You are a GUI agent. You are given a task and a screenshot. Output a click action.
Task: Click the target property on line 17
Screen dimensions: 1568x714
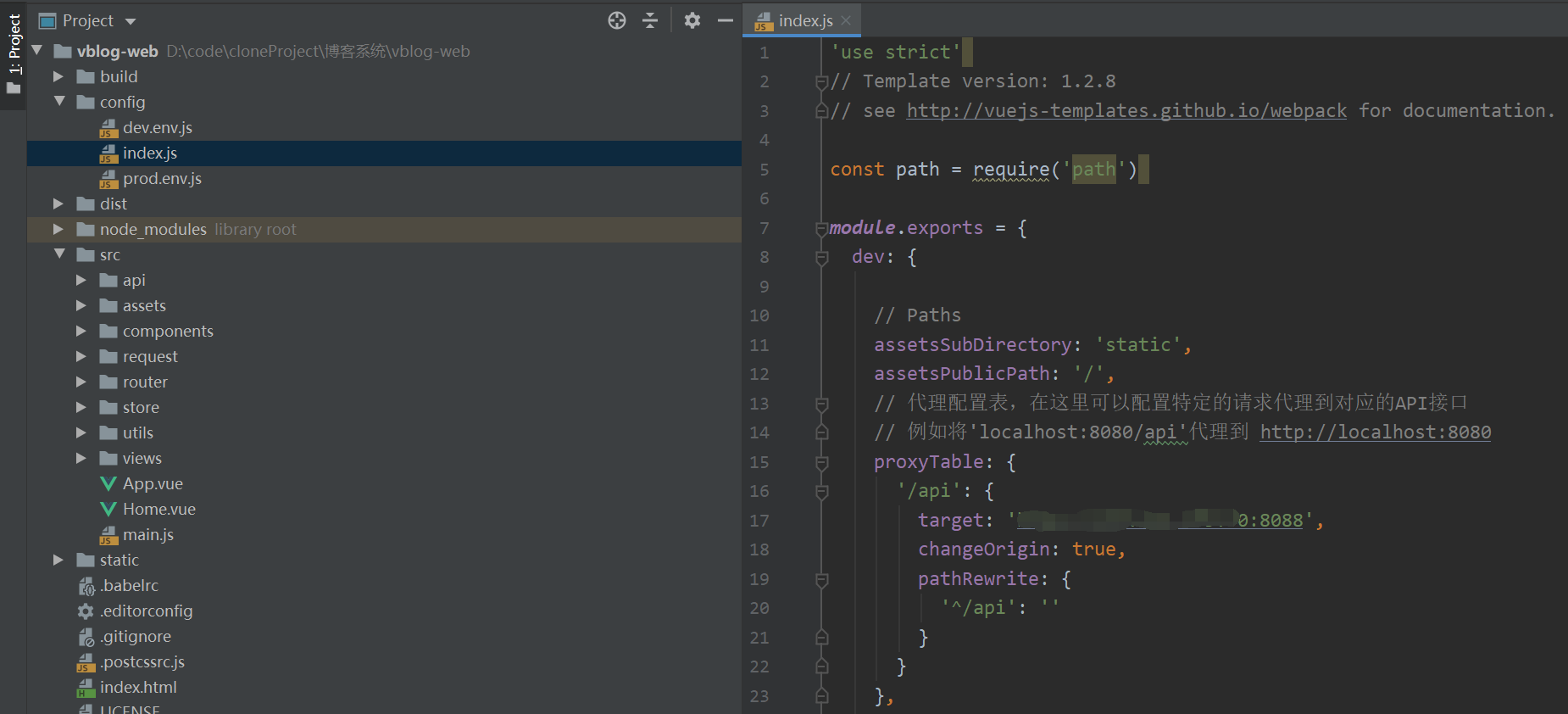(951, 520)
